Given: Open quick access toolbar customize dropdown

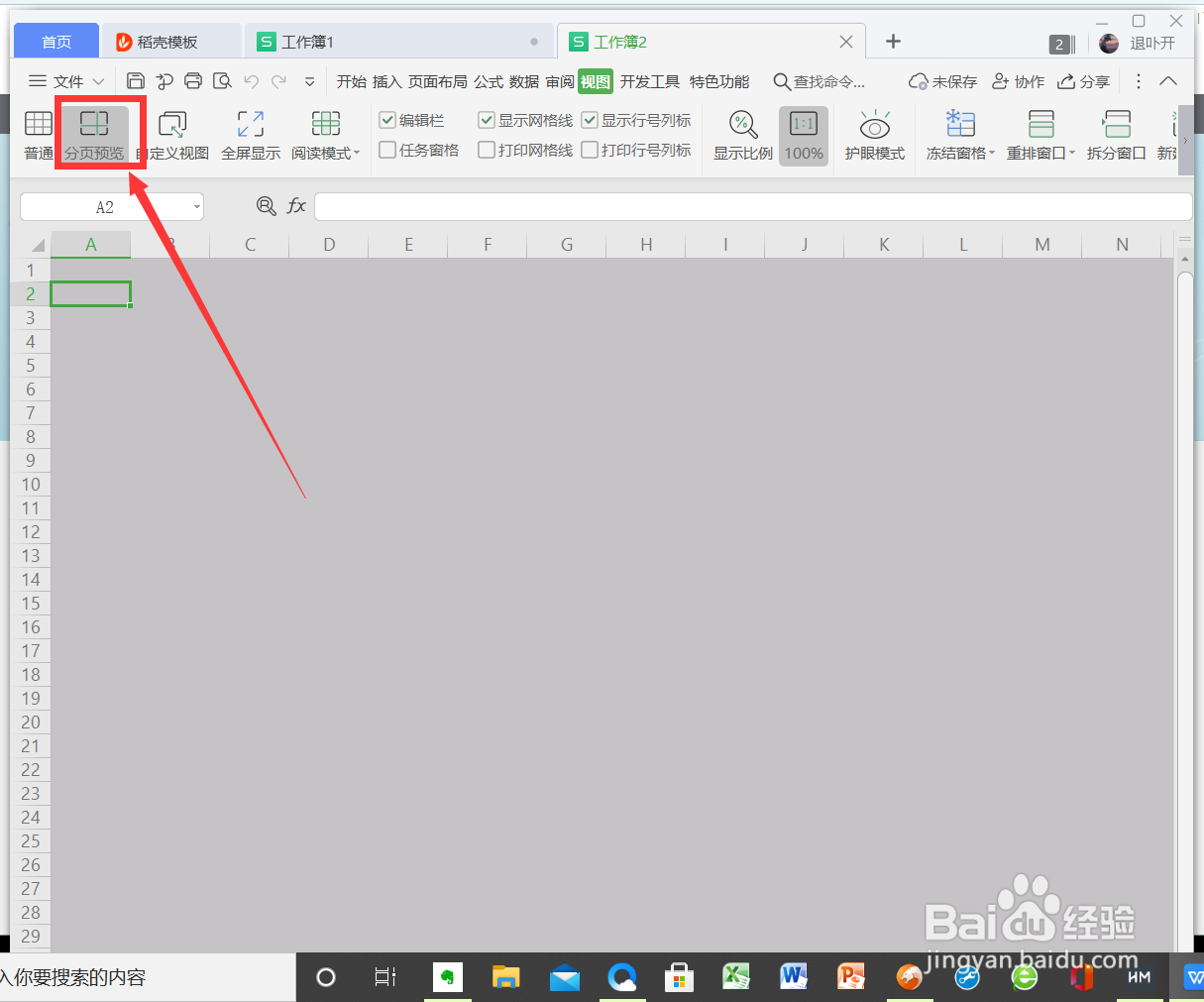Looking at the screenshot, I should 310,81.
